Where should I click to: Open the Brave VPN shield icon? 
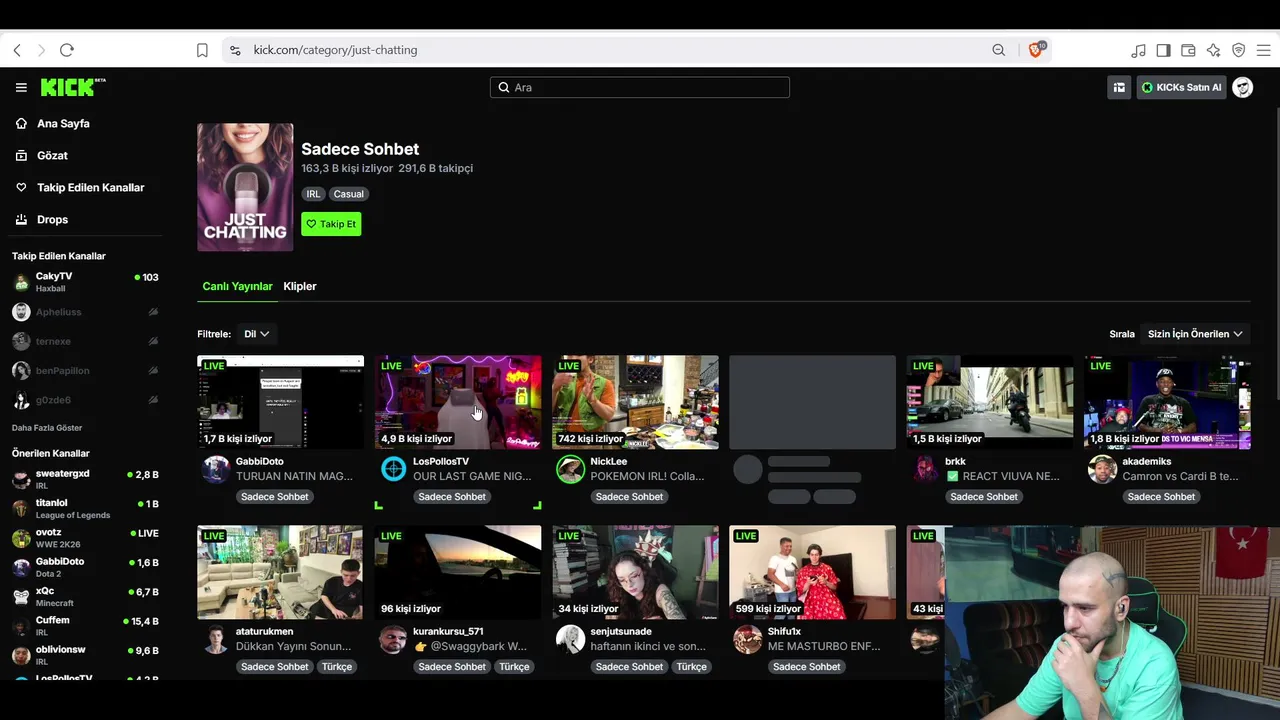click(x=1238, y=50)
